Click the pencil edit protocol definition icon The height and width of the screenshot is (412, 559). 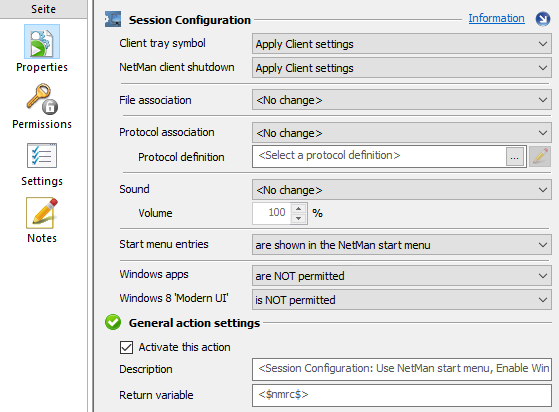540,156
